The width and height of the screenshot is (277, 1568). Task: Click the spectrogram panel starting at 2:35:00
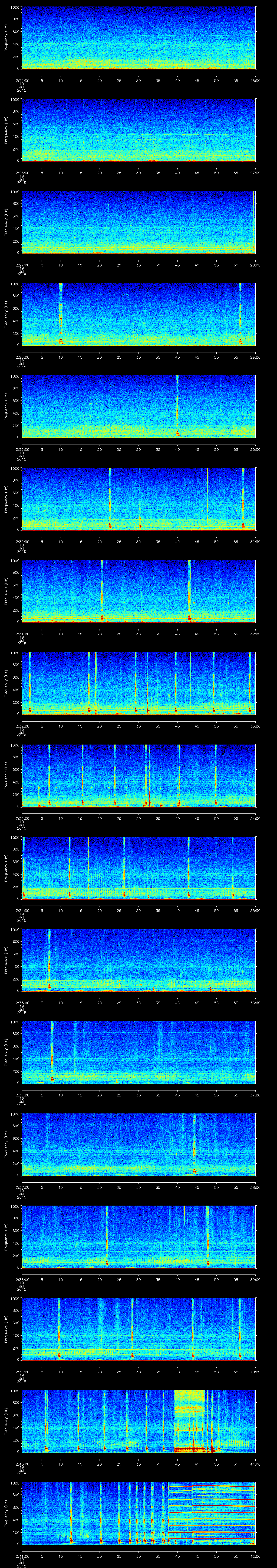[138, 960]
